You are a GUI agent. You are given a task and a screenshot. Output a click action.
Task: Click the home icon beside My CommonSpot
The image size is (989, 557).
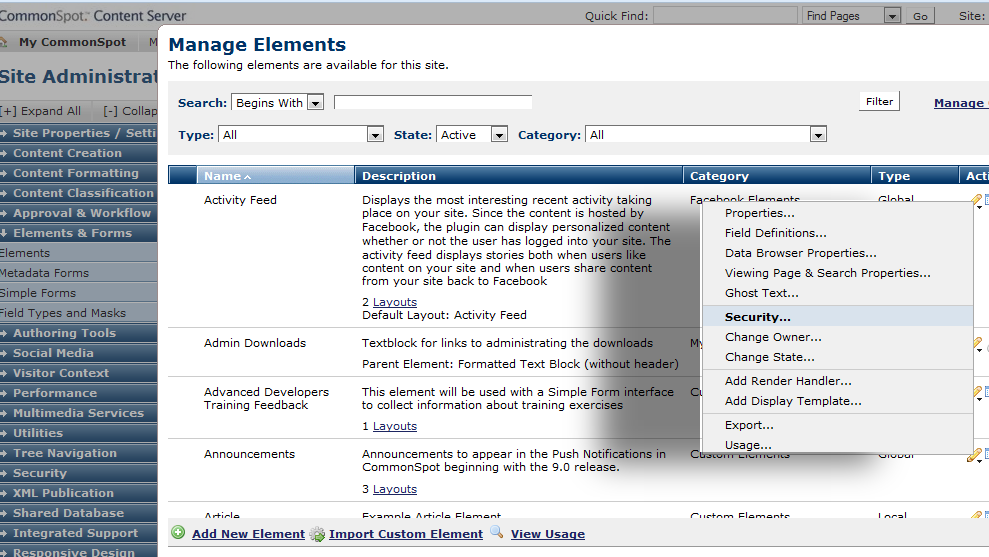[x=3, y=42]
